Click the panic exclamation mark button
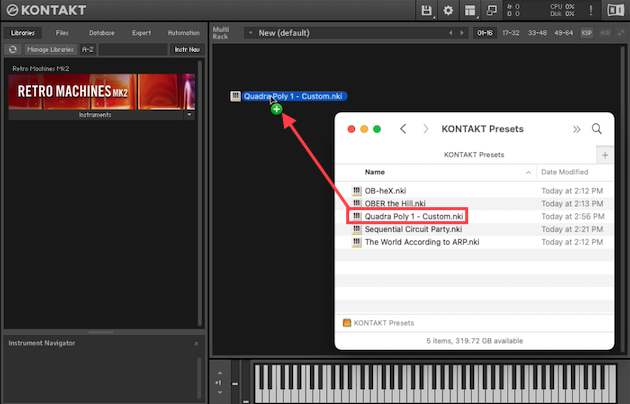The width and height of the screenshot is (630, 404). (x=591, y=10)
